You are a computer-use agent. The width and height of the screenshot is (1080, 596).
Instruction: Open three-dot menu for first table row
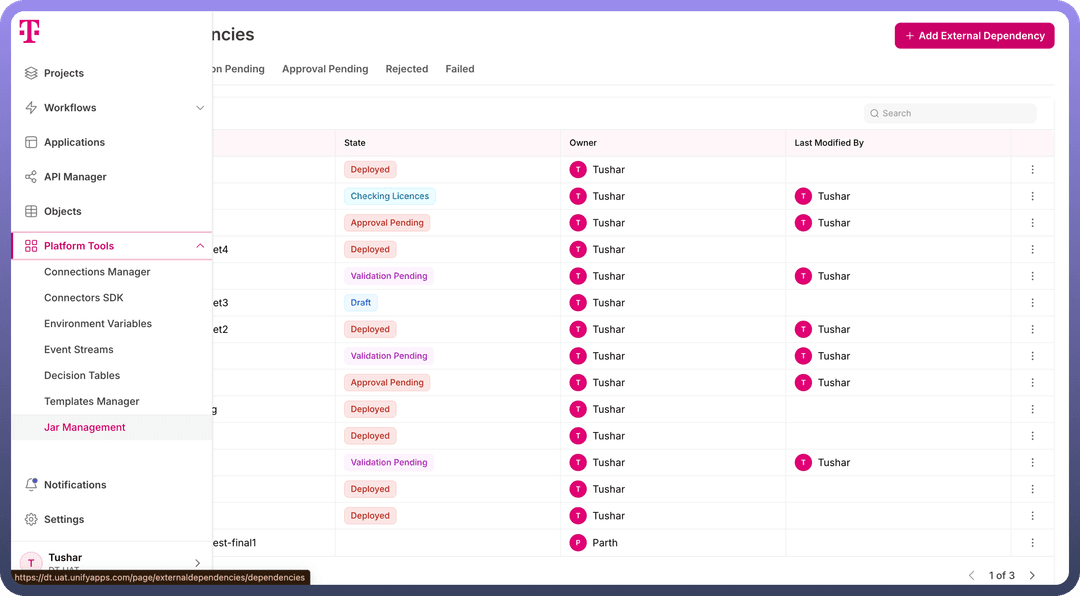(x=1032, y=170)
